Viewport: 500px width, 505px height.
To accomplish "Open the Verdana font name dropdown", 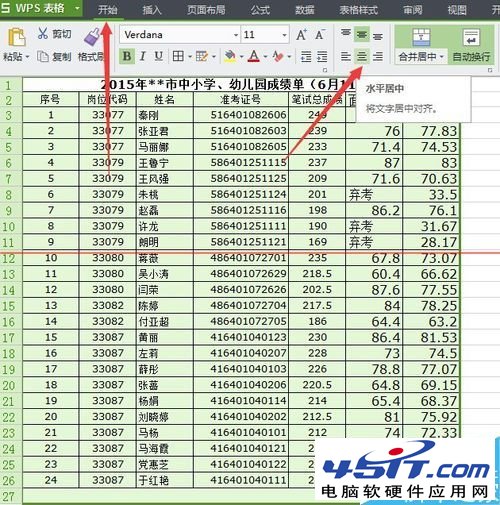I will click(236, 35).
